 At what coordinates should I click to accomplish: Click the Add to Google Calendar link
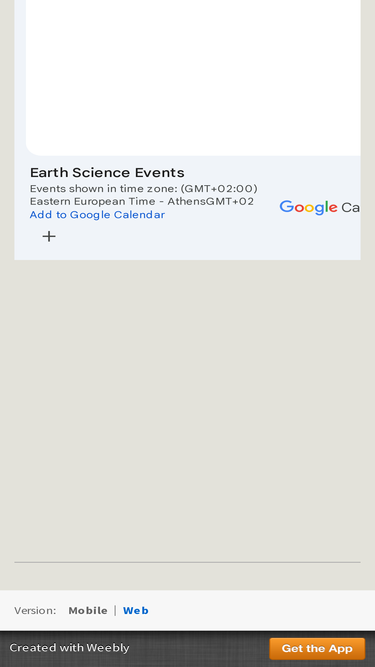(97, 215)
